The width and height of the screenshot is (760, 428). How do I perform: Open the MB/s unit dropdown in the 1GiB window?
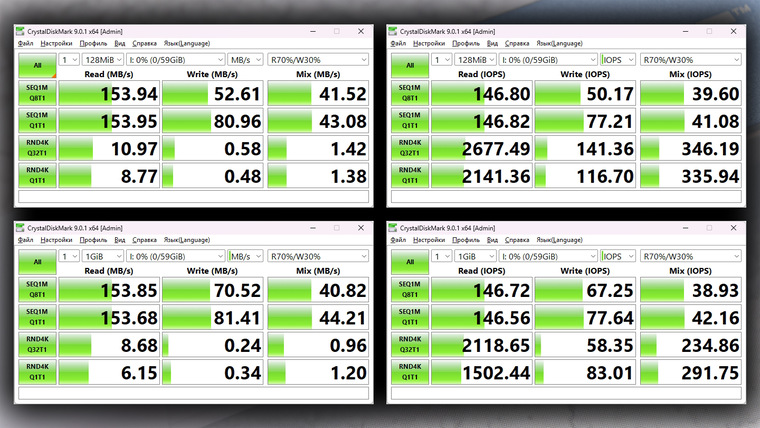(245, 256)
